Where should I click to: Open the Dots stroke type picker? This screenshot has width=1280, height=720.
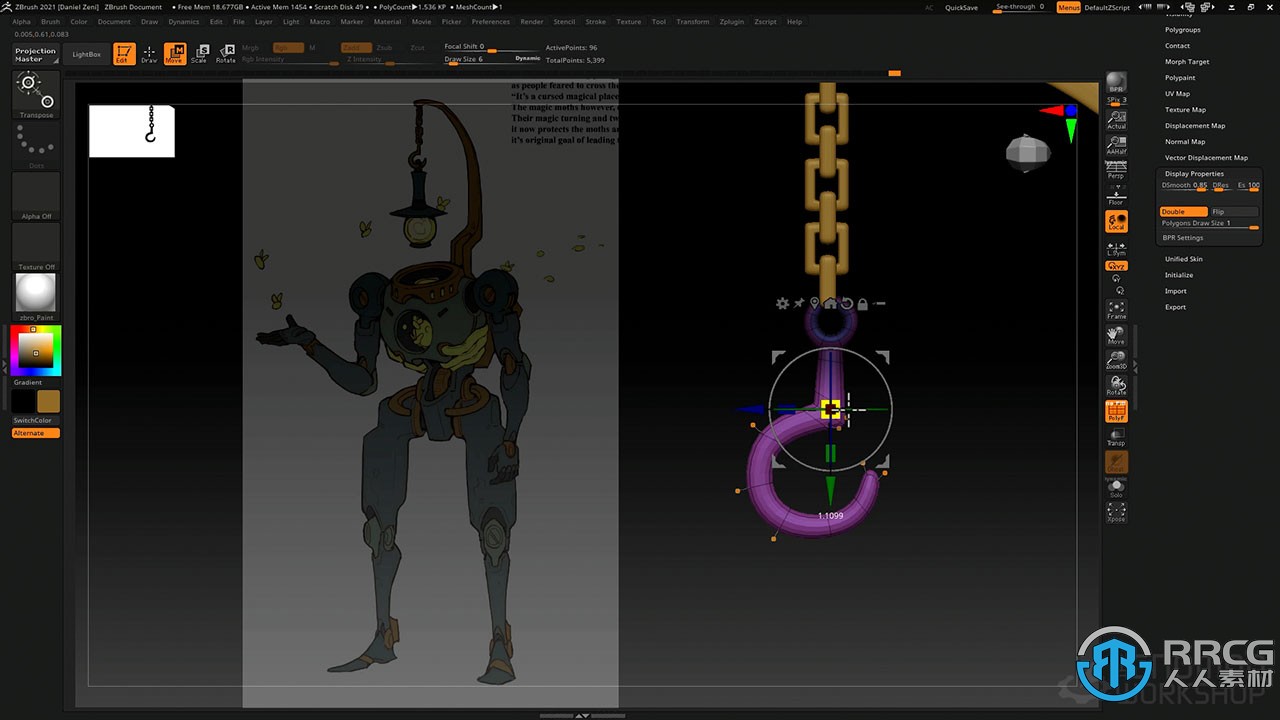click(36, 146)
